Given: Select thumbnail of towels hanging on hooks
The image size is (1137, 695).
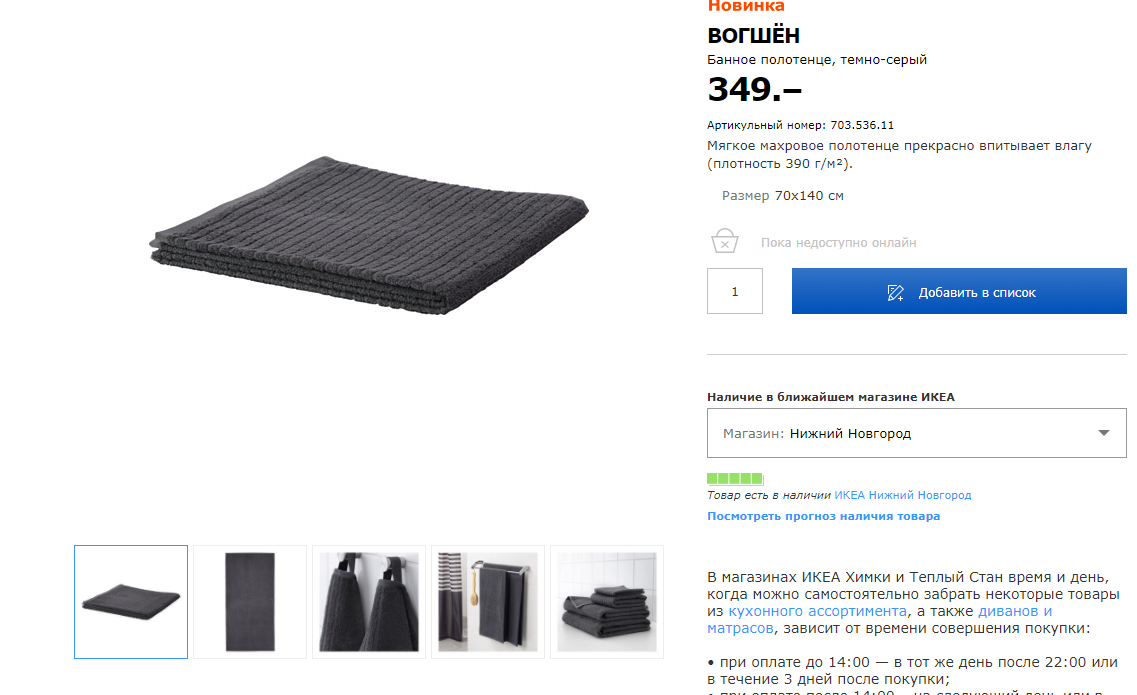Looking at the screenshot, I should (368, 602).
